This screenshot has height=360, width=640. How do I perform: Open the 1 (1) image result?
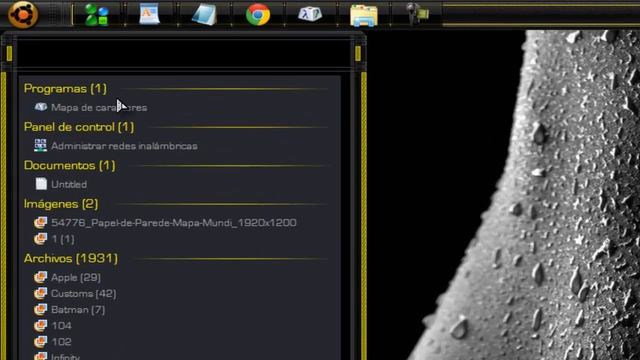point(63,239)
